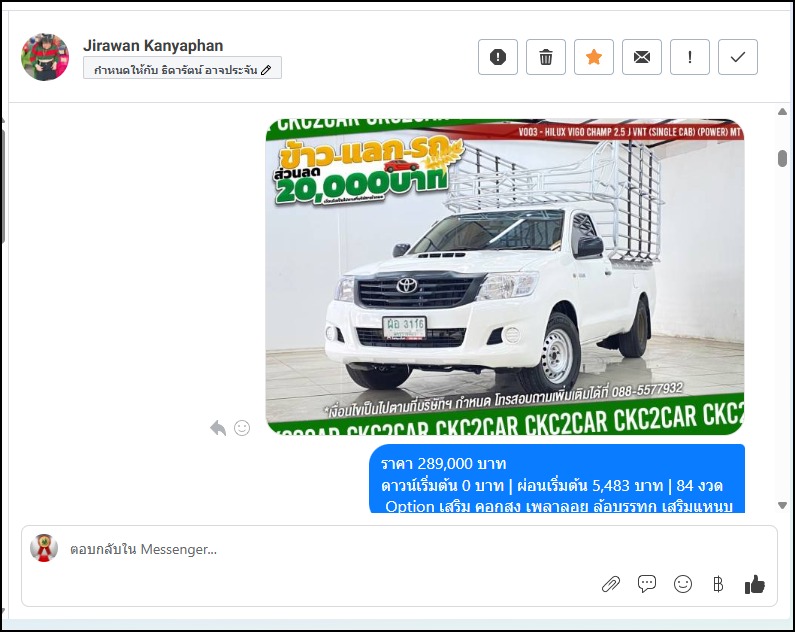Click the chat scrollbar thumb
Screen dimensions: 795x632
click(x=782, y=158)
